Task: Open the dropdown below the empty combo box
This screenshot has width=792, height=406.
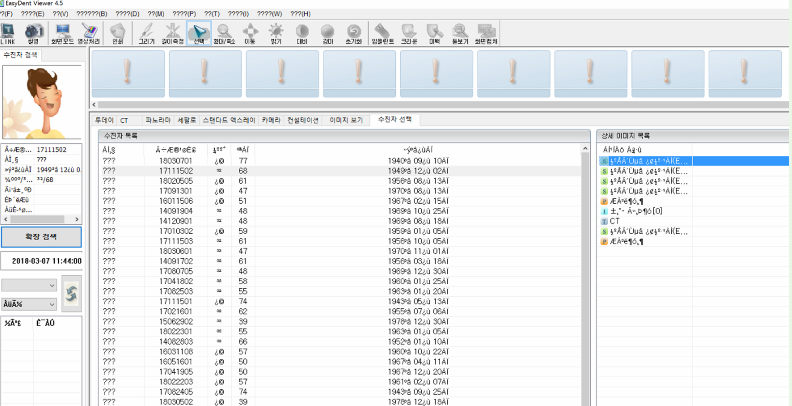Action: coord(29,304)
